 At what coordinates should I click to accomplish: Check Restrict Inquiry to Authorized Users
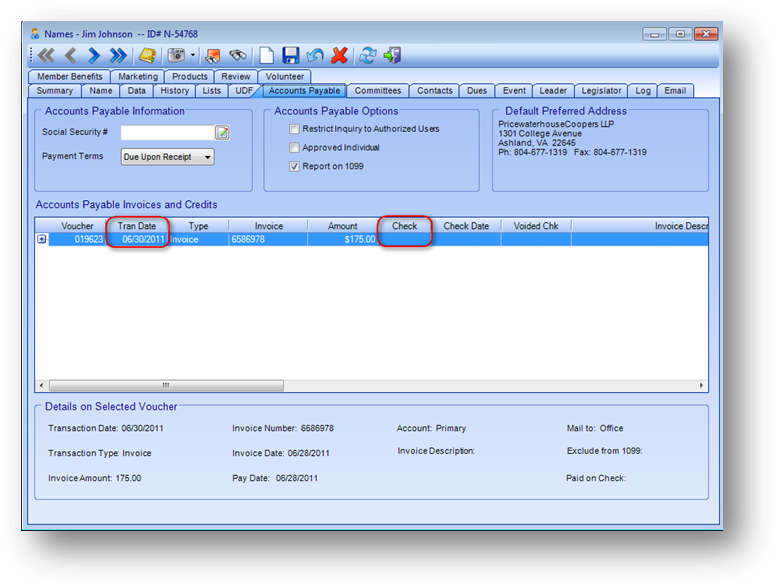point(294,129)
